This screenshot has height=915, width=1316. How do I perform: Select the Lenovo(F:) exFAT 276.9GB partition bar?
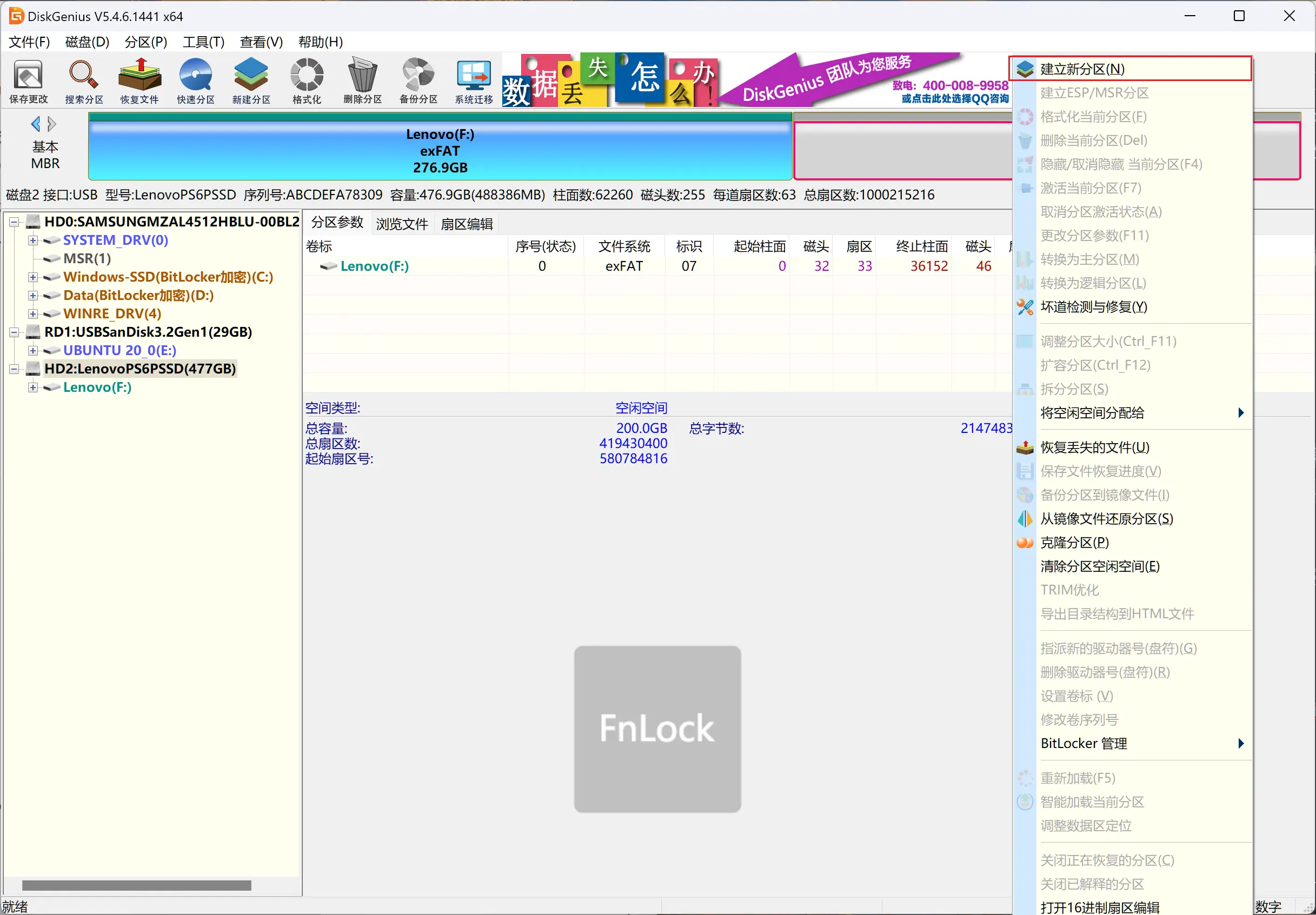pos(440,146)
